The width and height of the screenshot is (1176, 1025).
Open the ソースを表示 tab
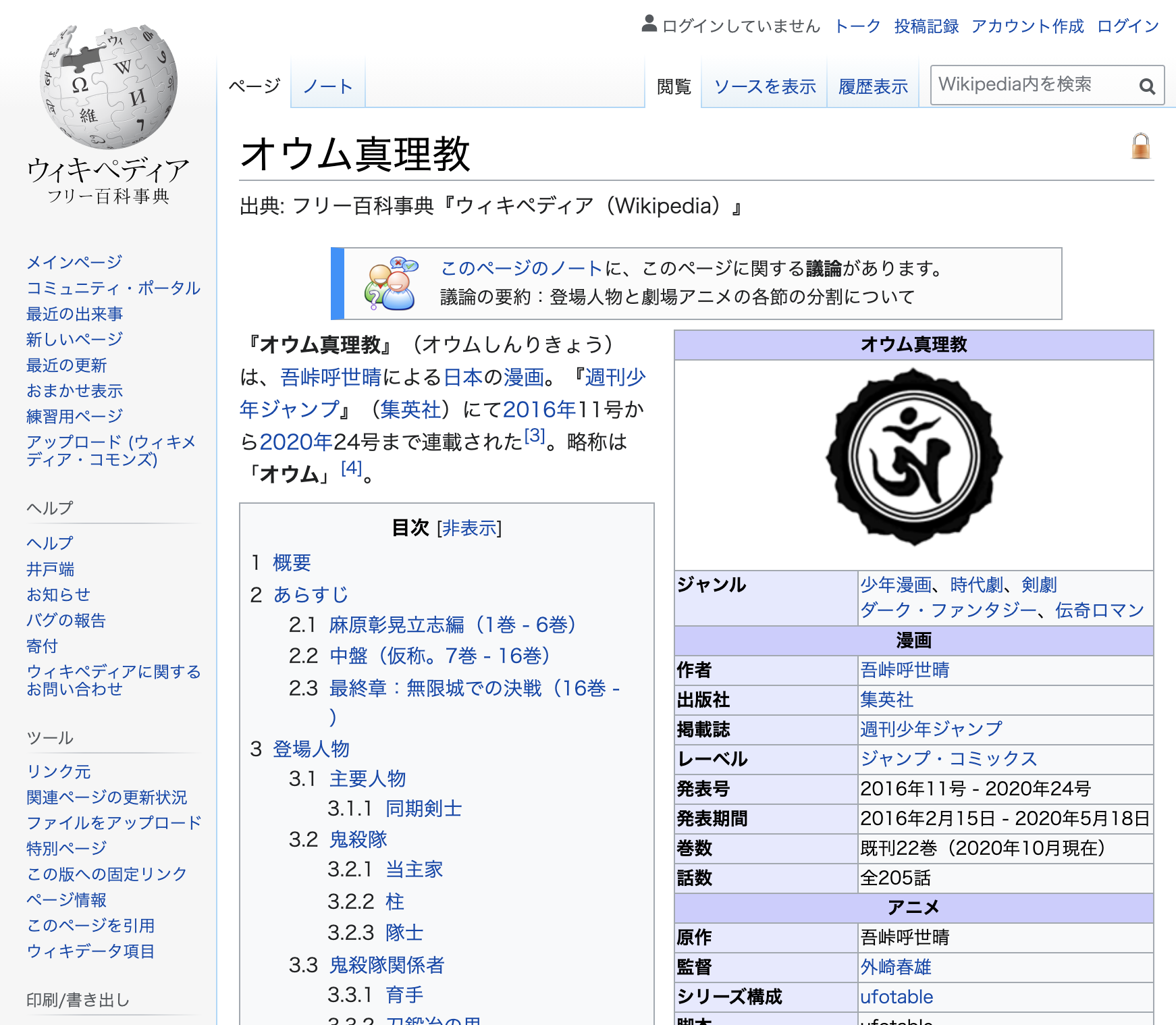[765, 86]
